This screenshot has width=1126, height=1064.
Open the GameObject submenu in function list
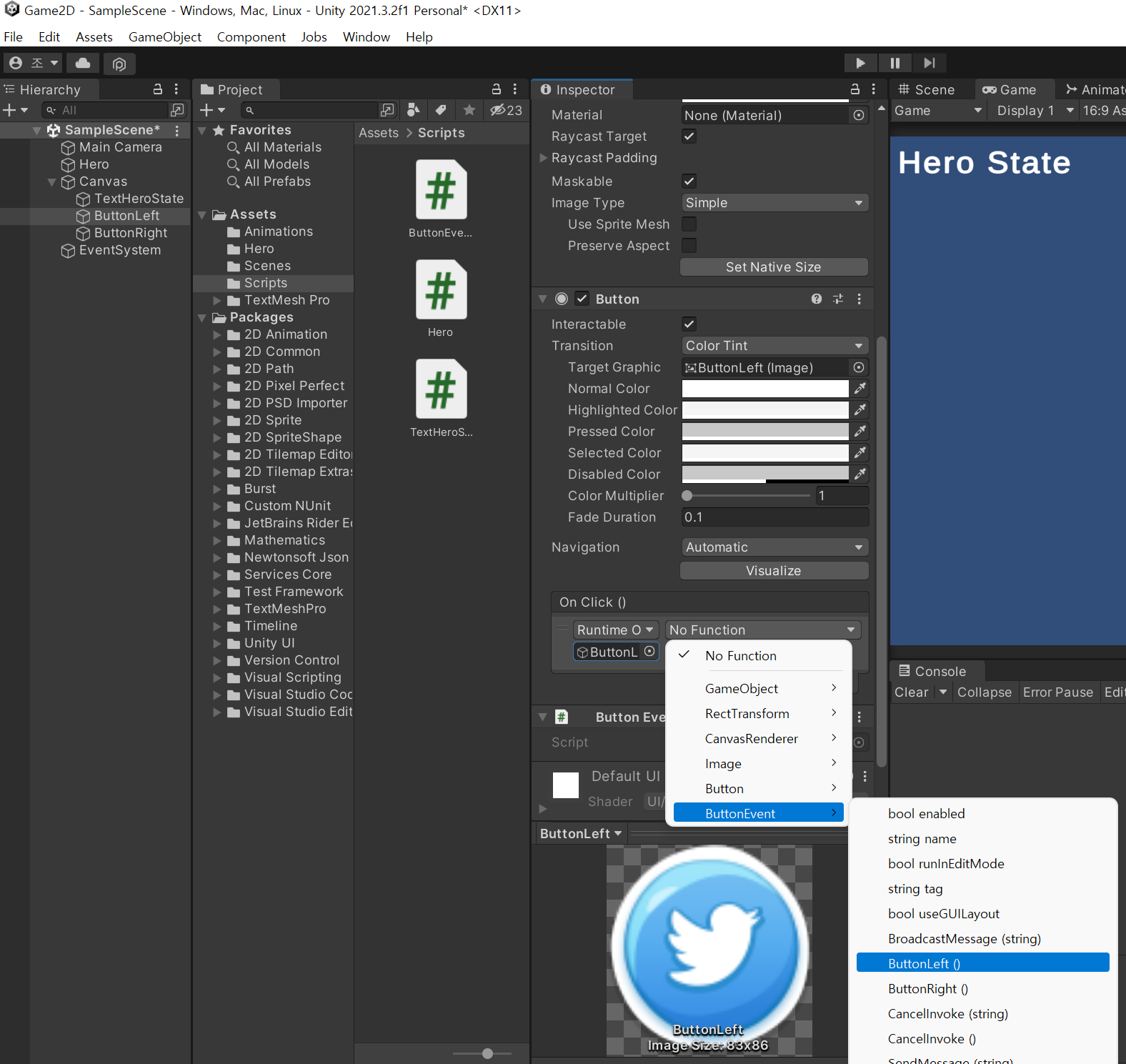(759, 688)
